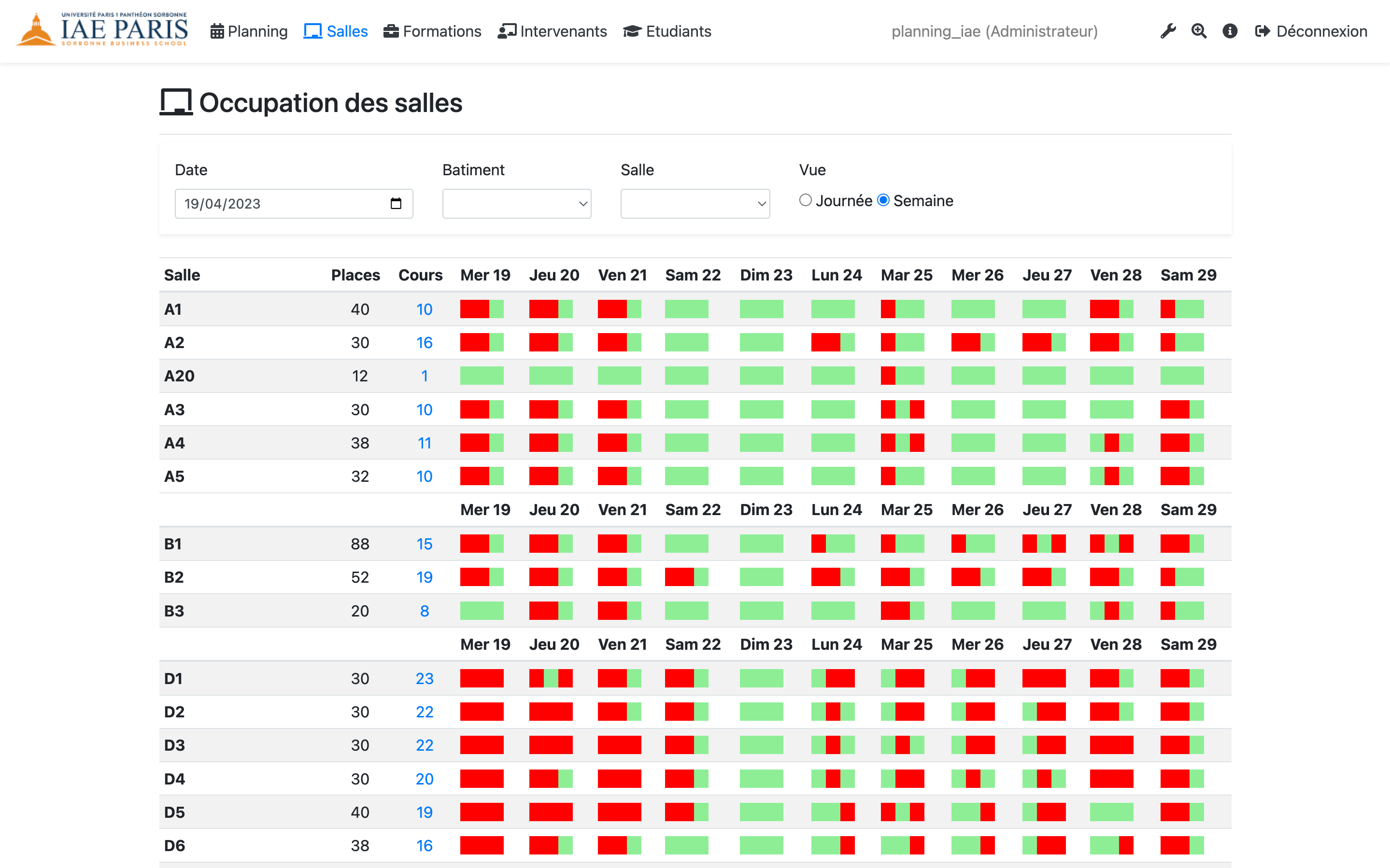Click the date input field
The width and height of the screenshot is (1390, 868).
click(281, 204)
